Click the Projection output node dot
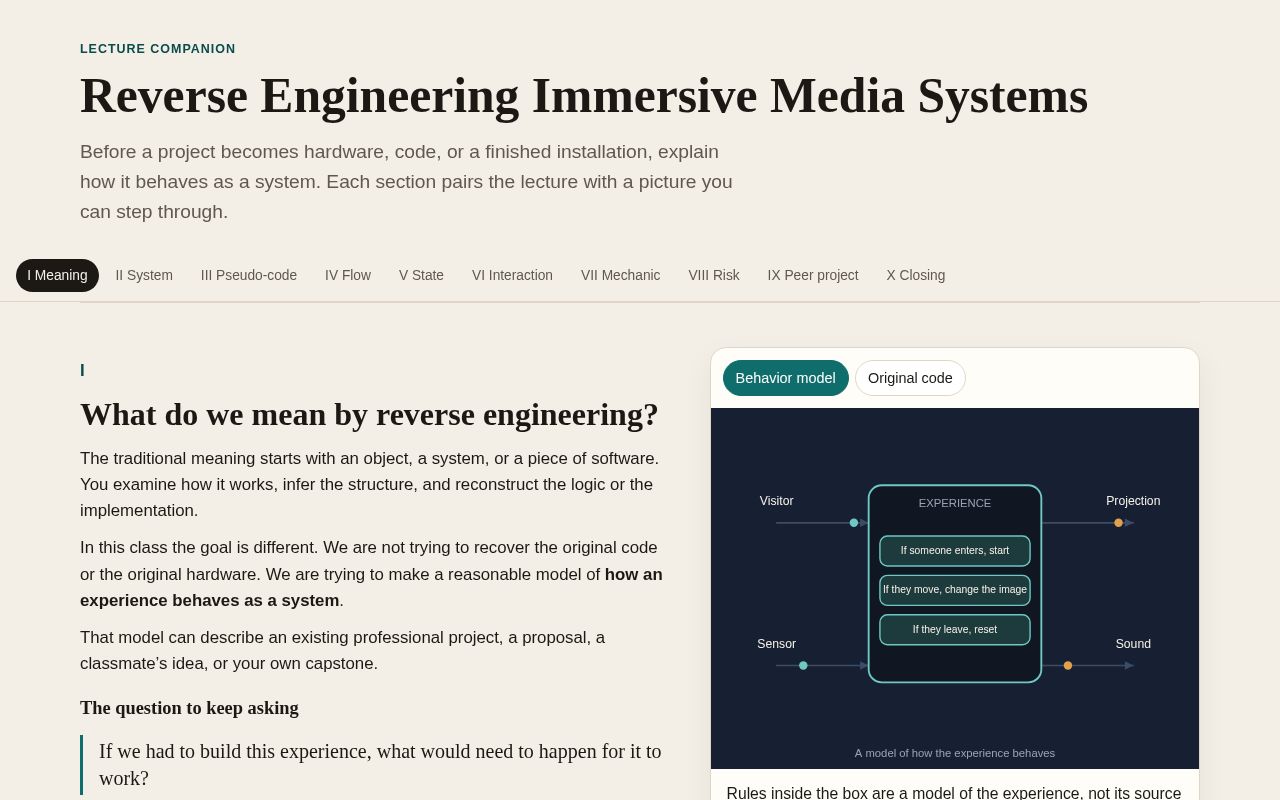1280x800 pixels. (x=1119, y=523)
